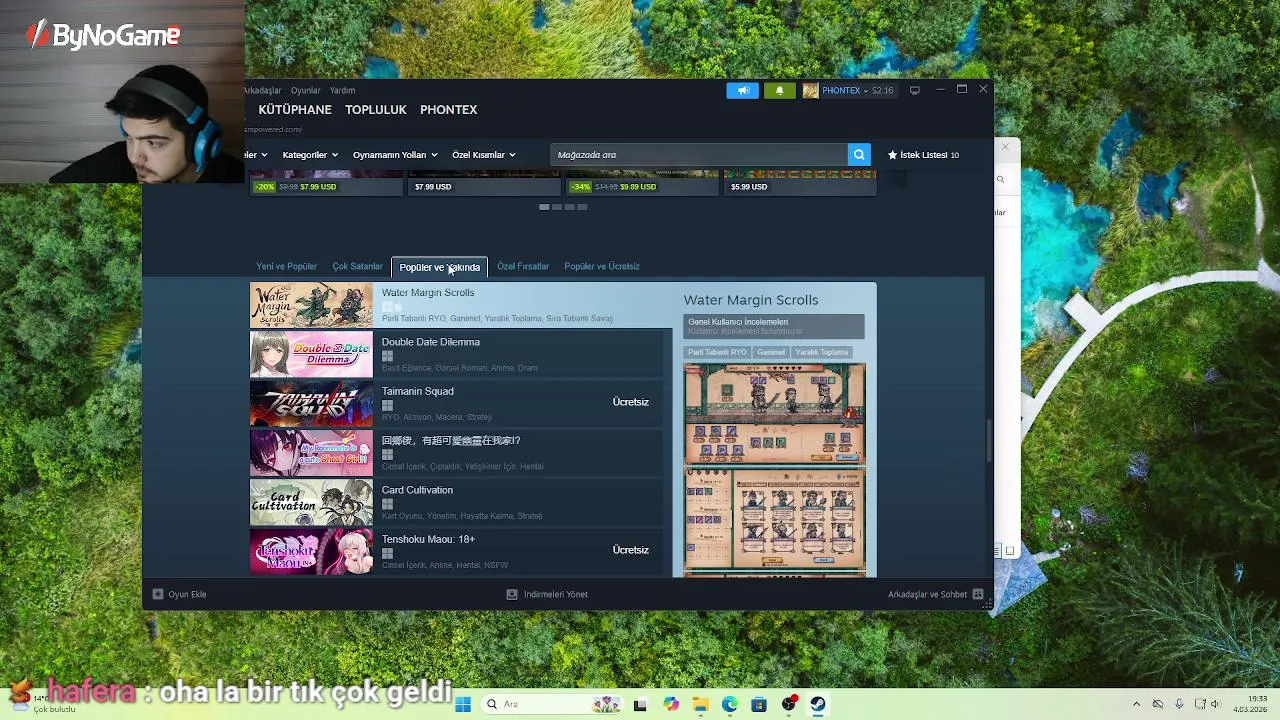Click Windows platform icon under Double Date Dilemma
Image resolution: width=1280 pixels, height=720 pixels.
[387, 356]
